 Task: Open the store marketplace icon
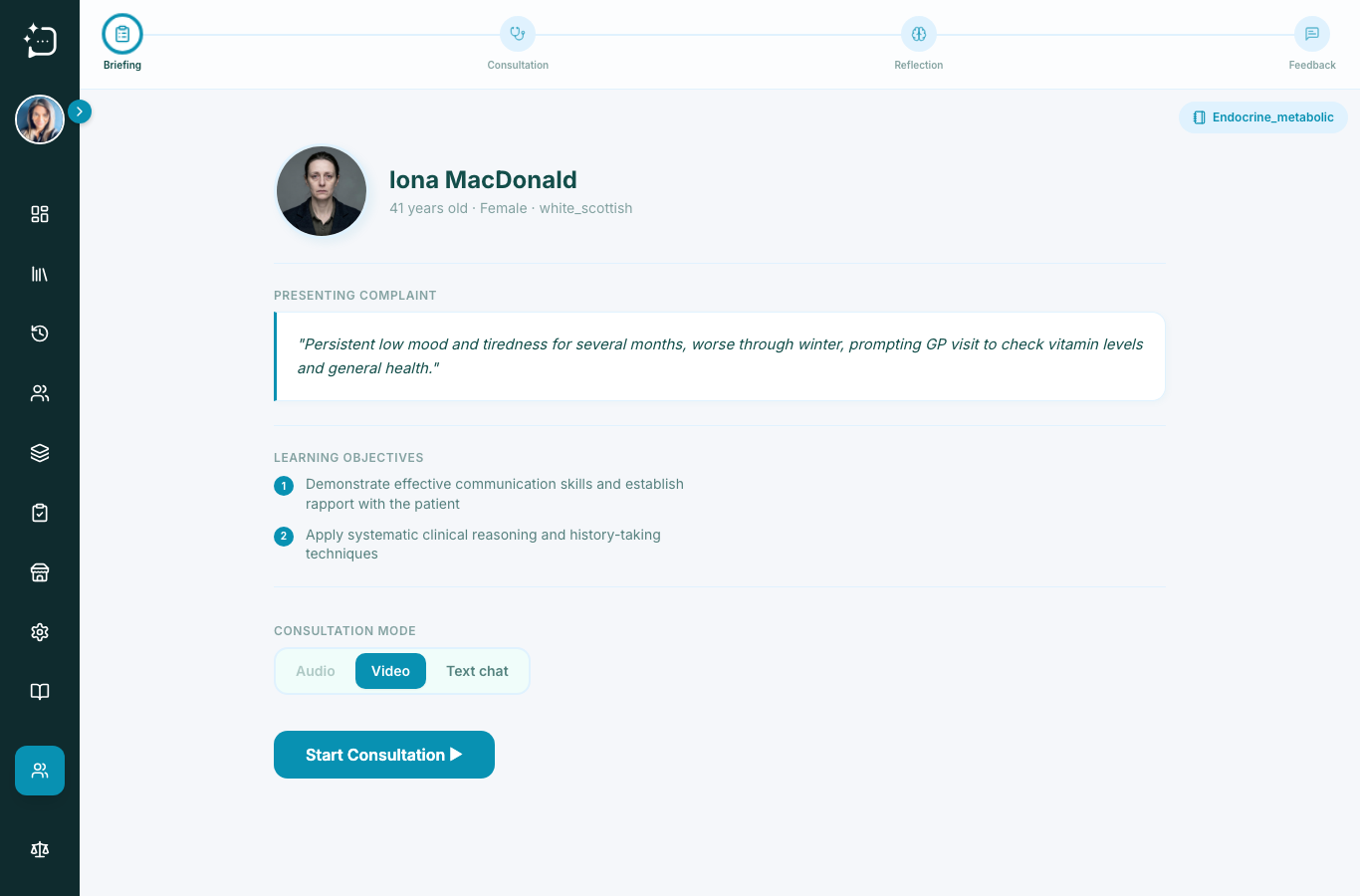click(x=40, y=572)
